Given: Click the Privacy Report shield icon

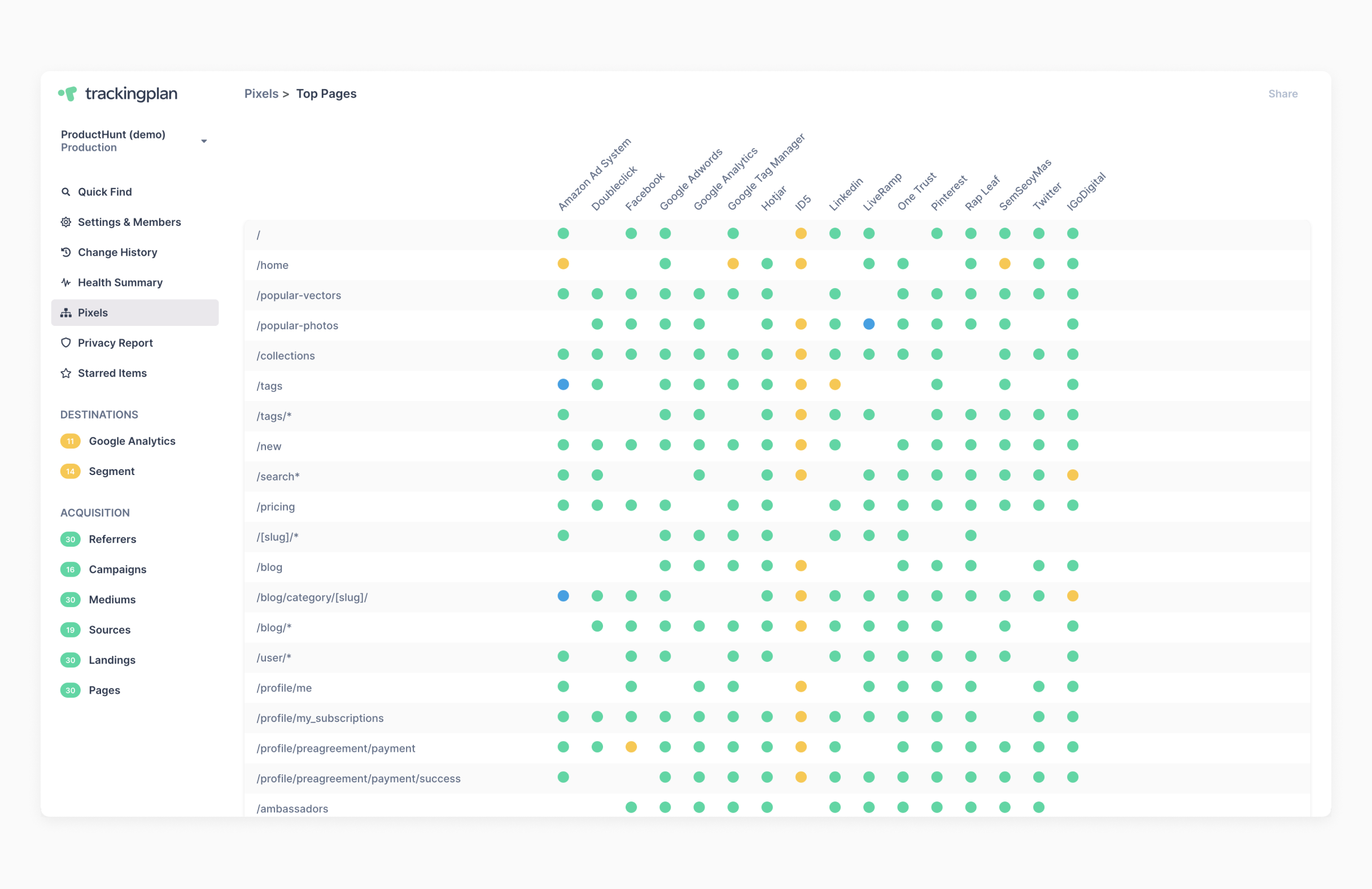Looking at the screenshot, I should coord(65,342).
